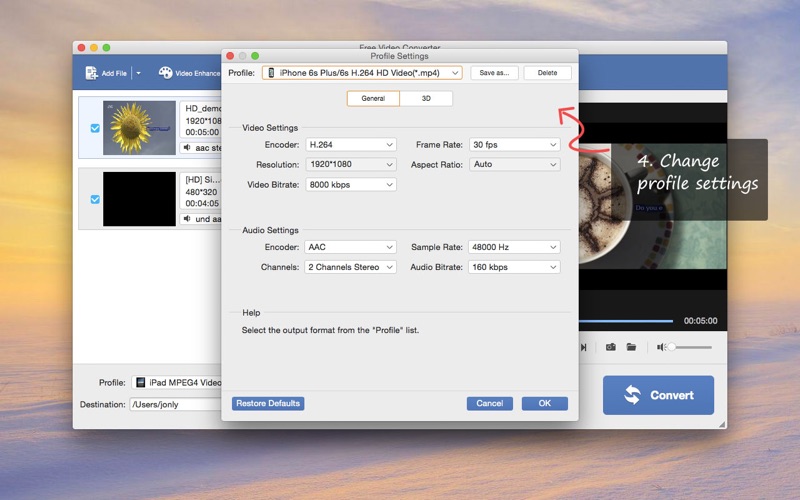Open the Frame Rate dropdown
The width and height of the screenshot is (800, 500).
[514, 144]
